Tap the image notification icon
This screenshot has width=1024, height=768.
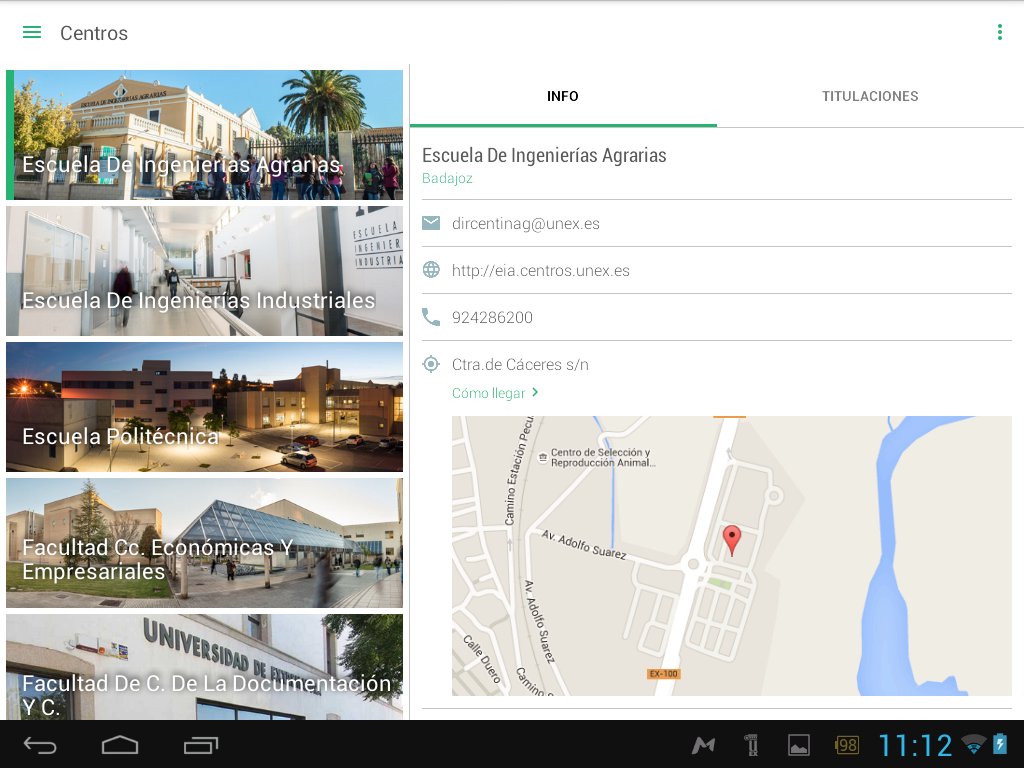coord(799,745)
